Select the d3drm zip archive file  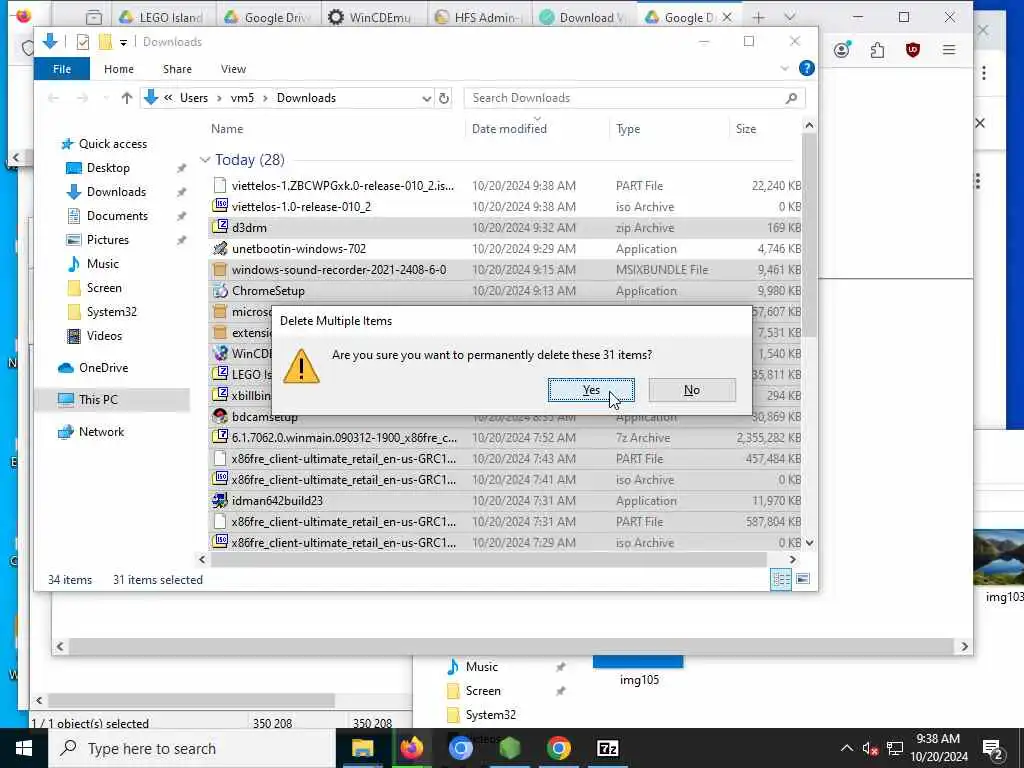tap(505, 228)
